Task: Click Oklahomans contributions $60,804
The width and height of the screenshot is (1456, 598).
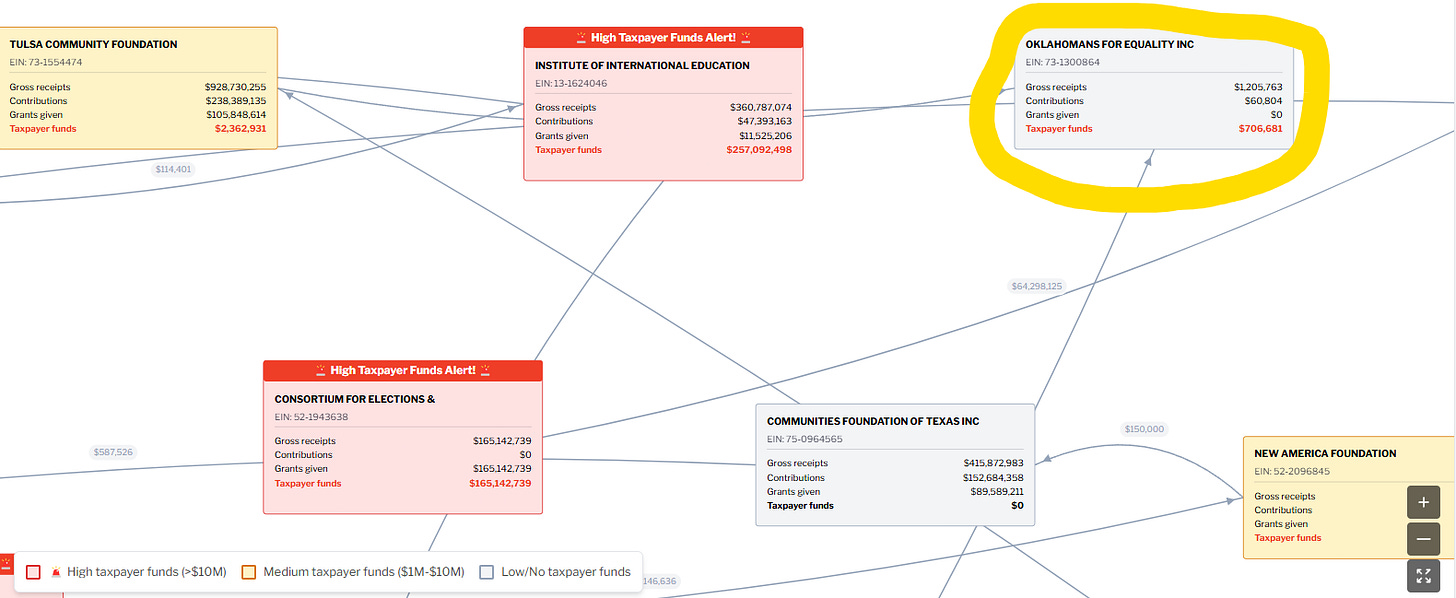Action: point(1264,101)
